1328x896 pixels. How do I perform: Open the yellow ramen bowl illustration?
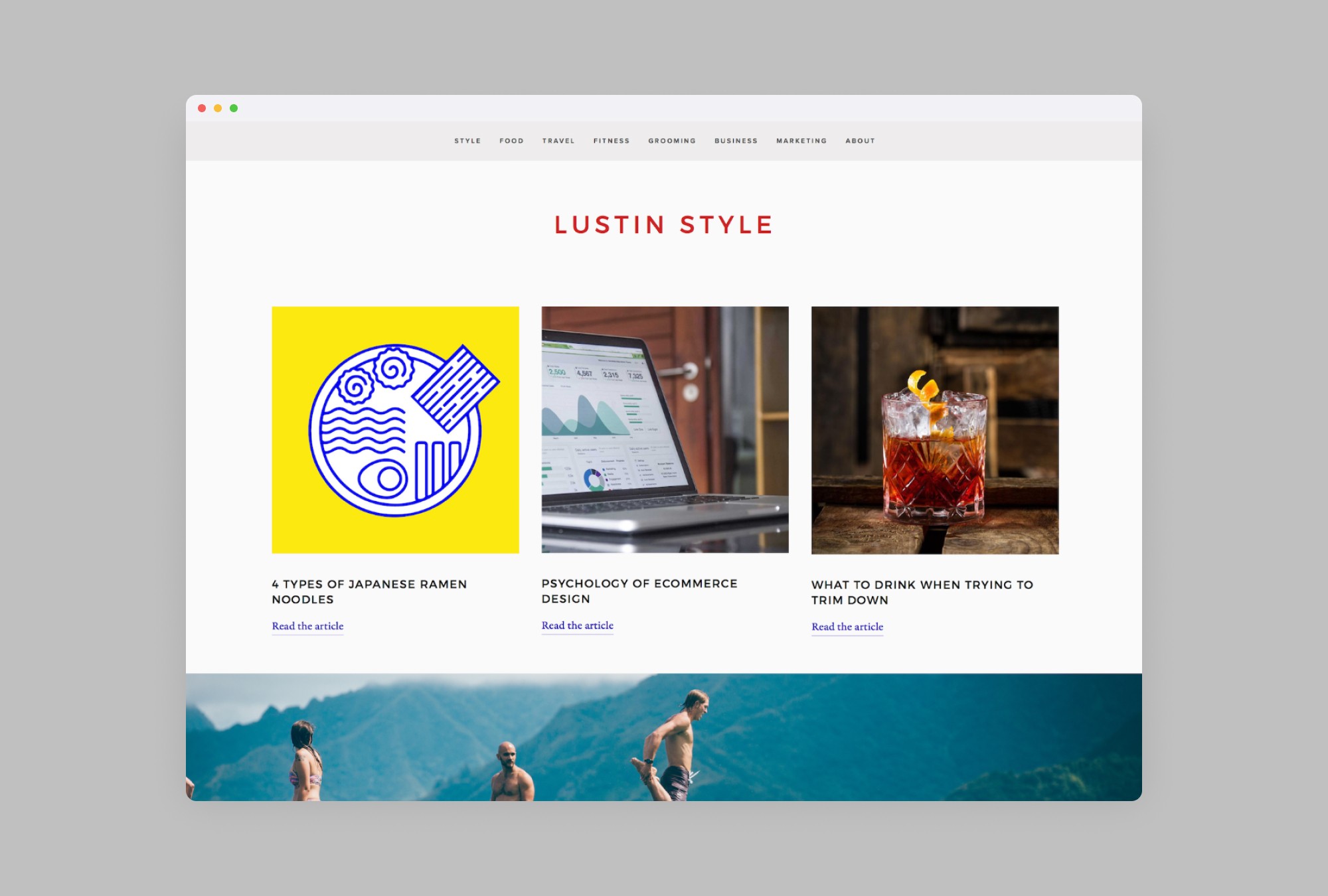395,429
